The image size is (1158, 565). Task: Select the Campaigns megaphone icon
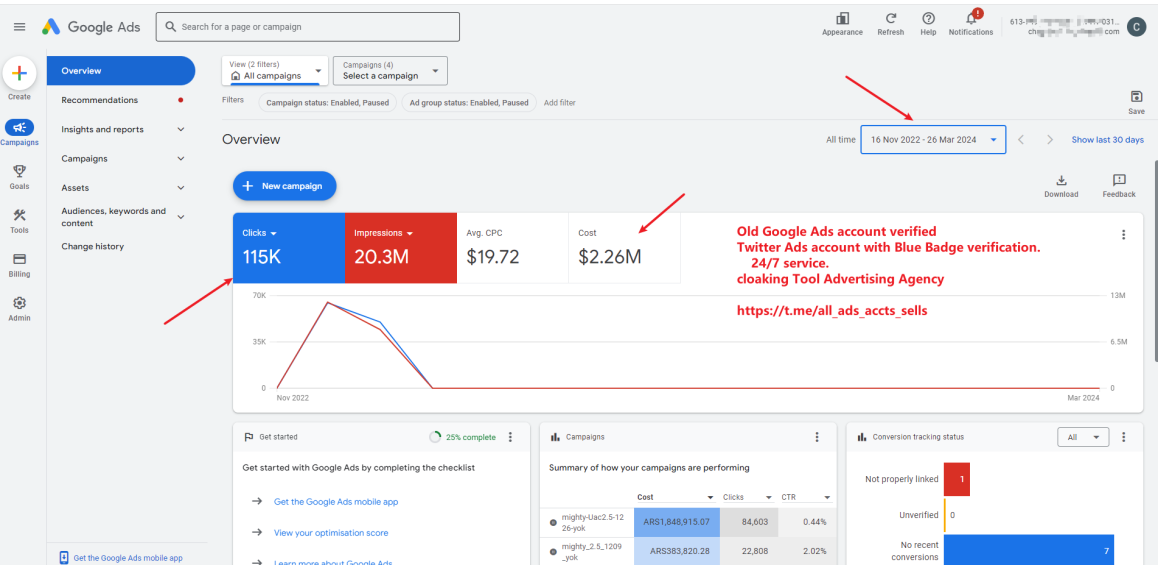click(19, 127)
